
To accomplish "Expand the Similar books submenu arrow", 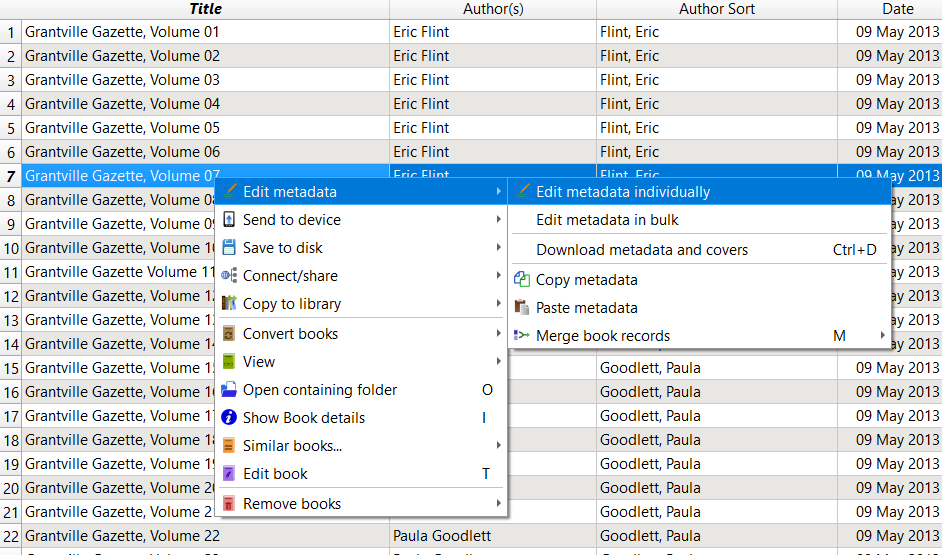I will [x=498, y=446].
